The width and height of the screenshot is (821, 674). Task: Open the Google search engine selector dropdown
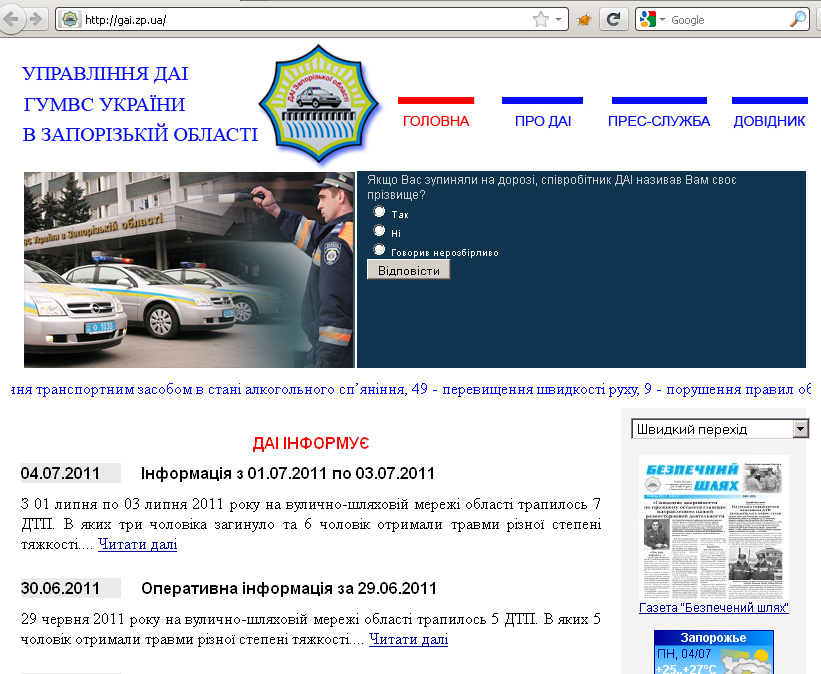coord(653,19)
